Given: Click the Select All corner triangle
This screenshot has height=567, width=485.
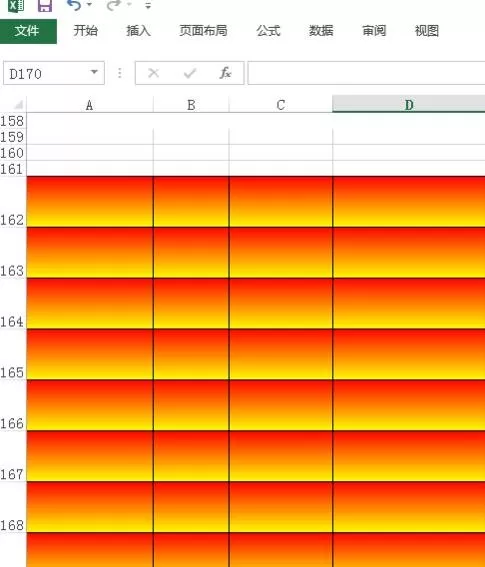Looking at the screenshot, I should [18, 105].
